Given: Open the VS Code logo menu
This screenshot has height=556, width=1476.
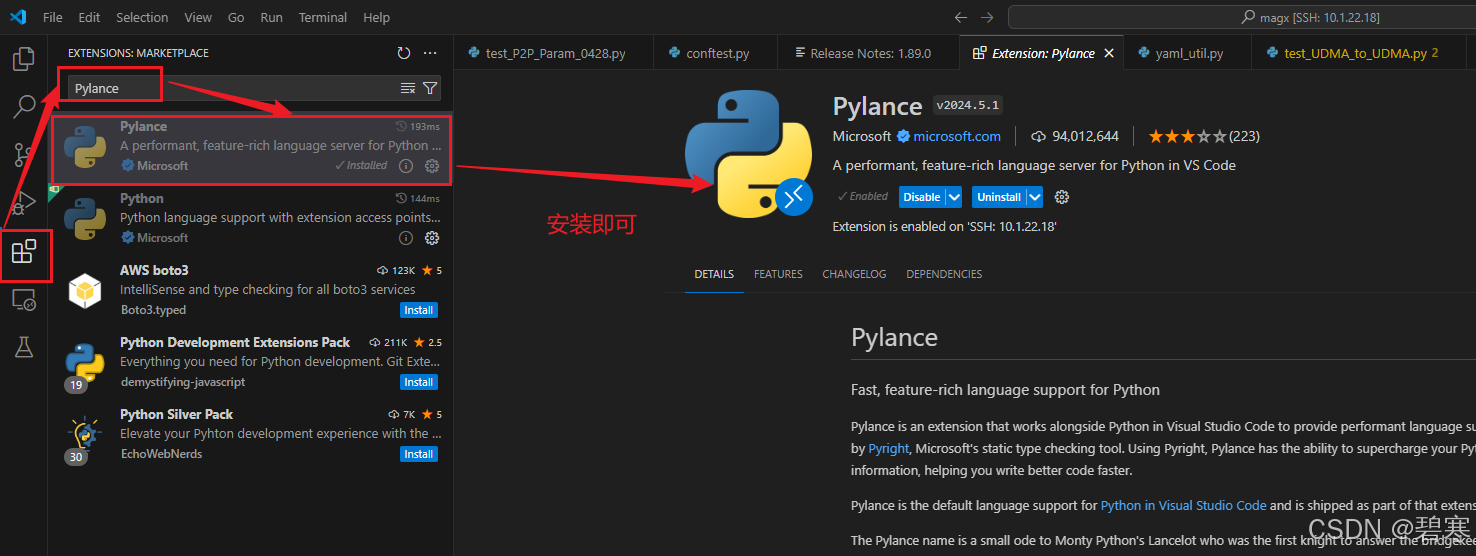Looking at the screenshot, I should (18, 17).
